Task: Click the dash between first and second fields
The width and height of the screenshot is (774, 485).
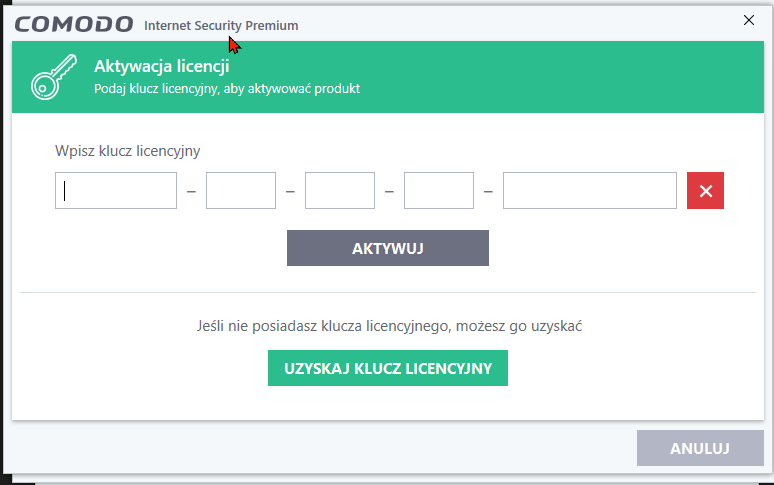Action: [x=192, y=191]
